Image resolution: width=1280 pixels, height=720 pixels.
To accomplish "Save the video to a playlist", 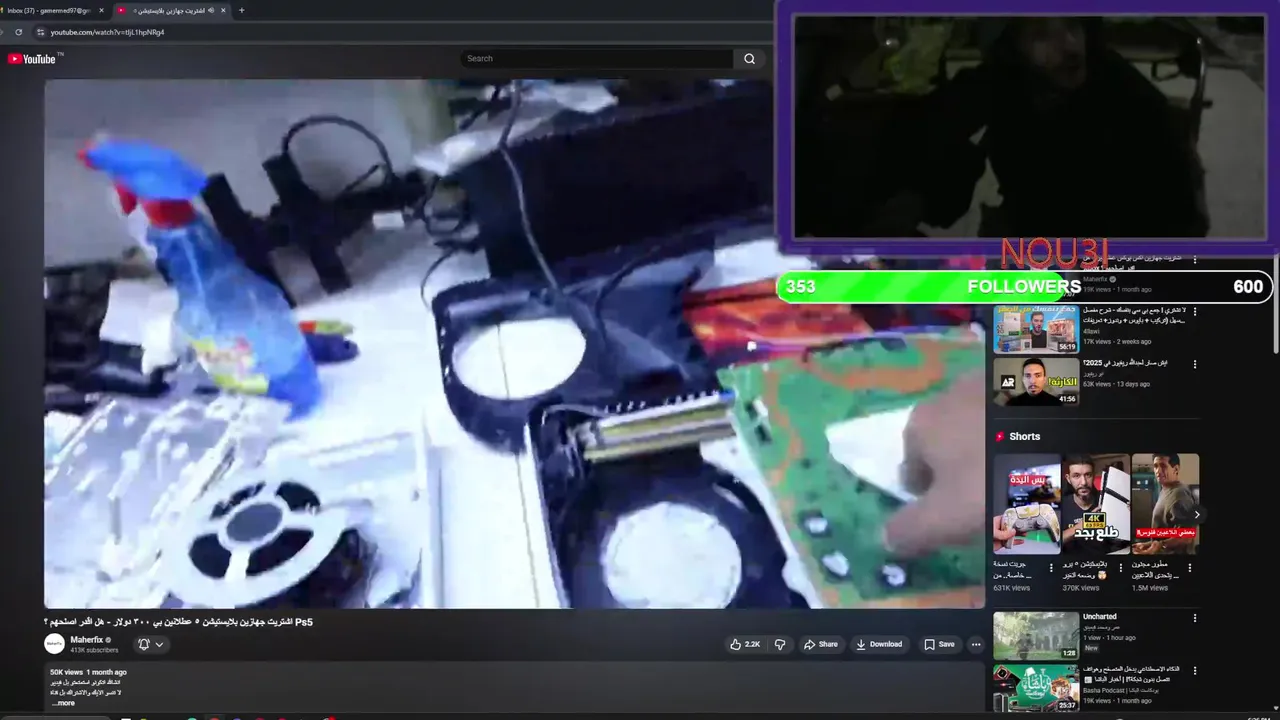I will (939, 644).
